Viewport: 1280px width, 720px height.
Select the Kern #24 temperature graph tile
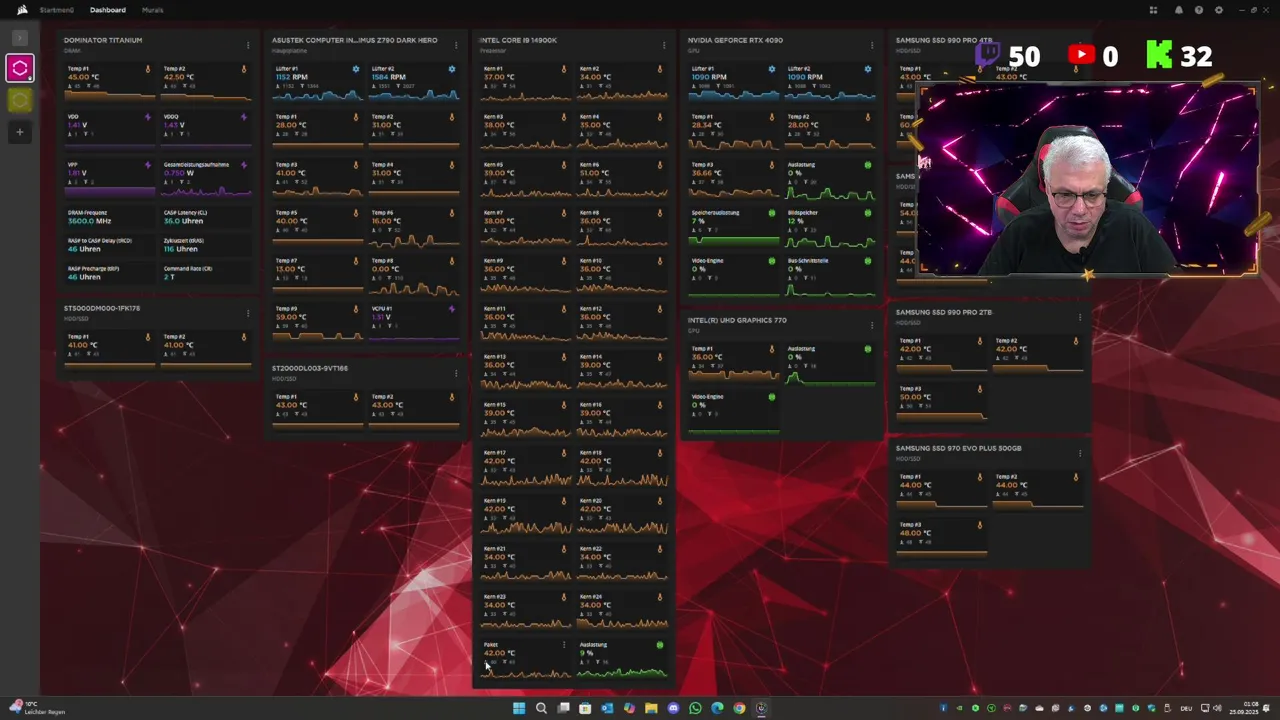coord(622,612)
